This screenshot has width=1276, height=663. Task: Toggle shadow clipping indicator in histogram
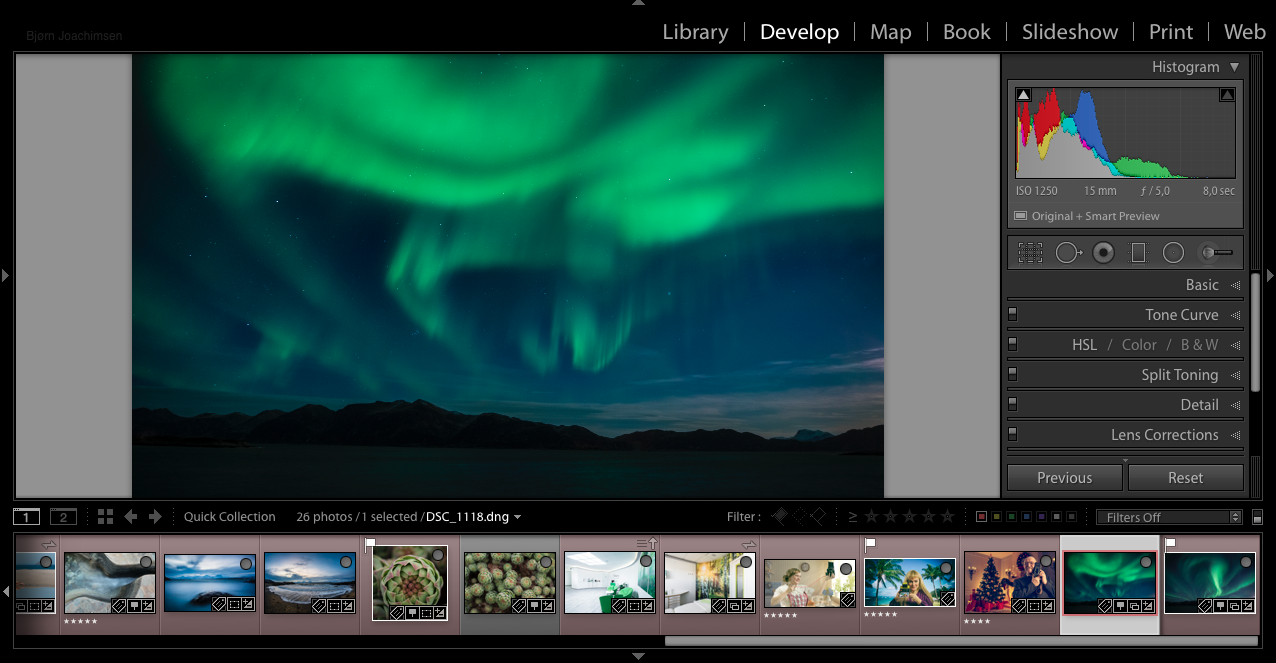click(x=1023, y=95)
